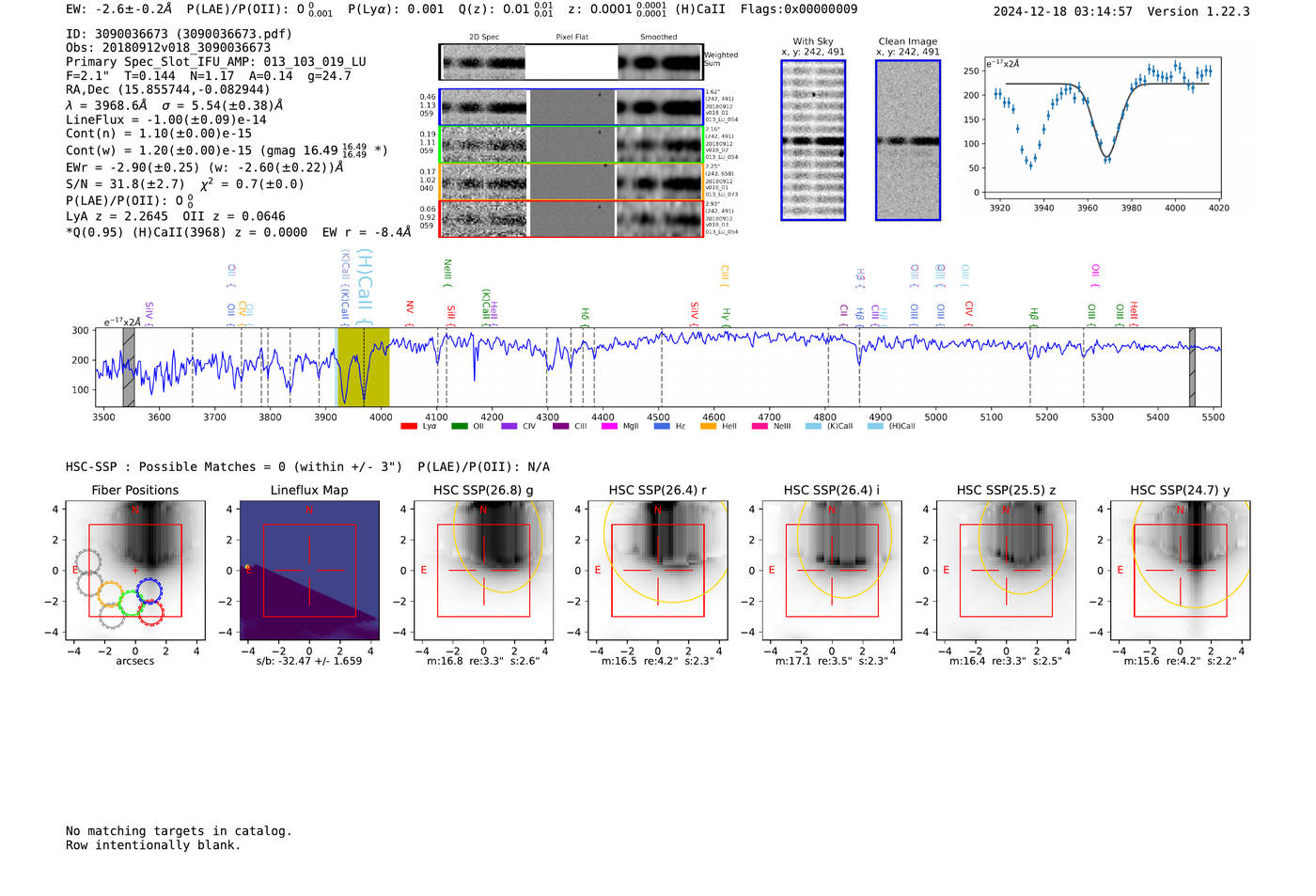Open the HSC SSP z-band cutout
The width and height of the screenshot is (1316, 896).
(x=1006, y=571)
